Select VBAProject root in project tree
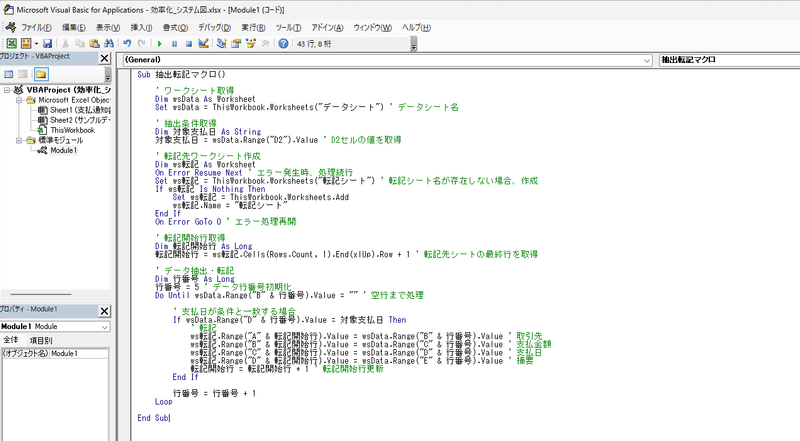This screenshot has height=441, width=800. (x=68, y=90)
